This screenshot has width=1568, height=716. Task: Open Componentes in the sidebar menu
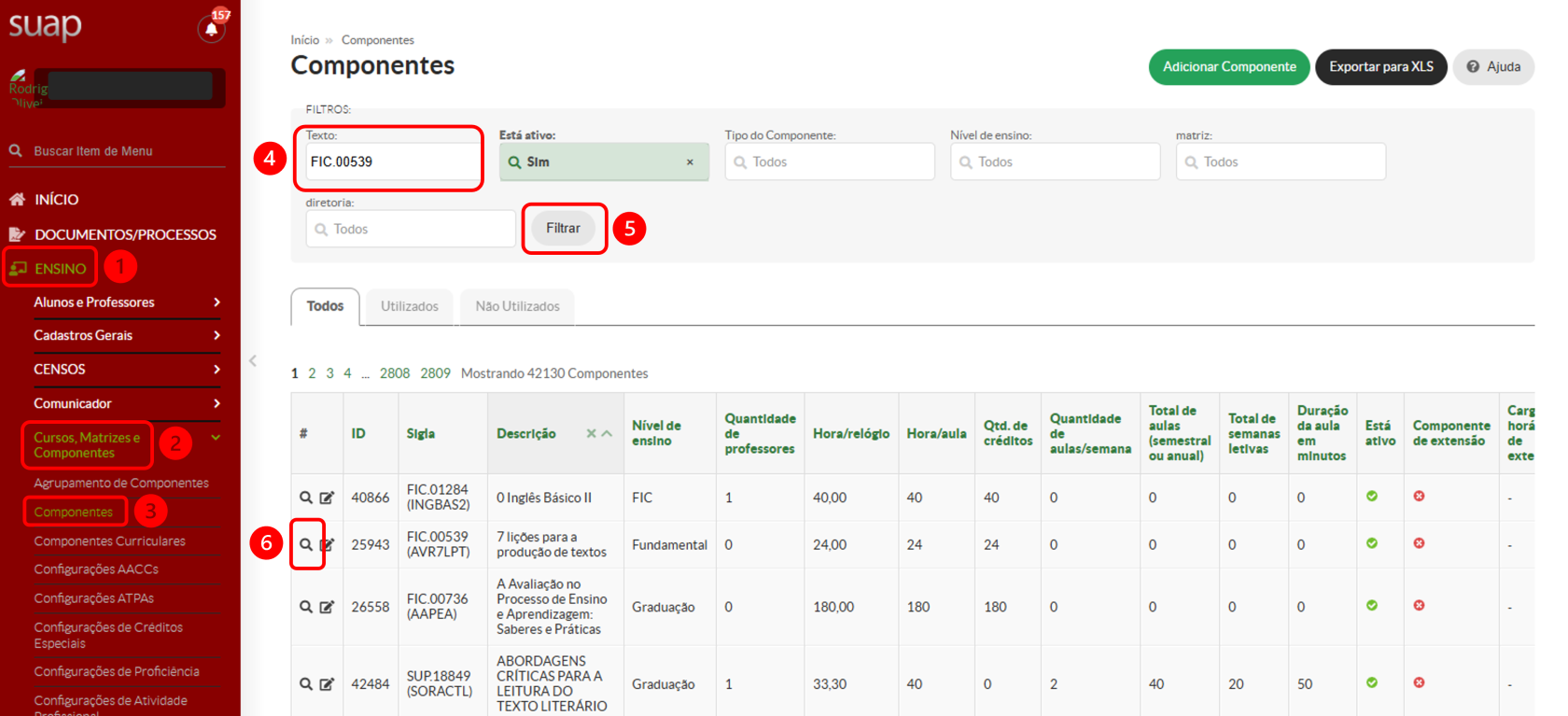coord(74,512)
